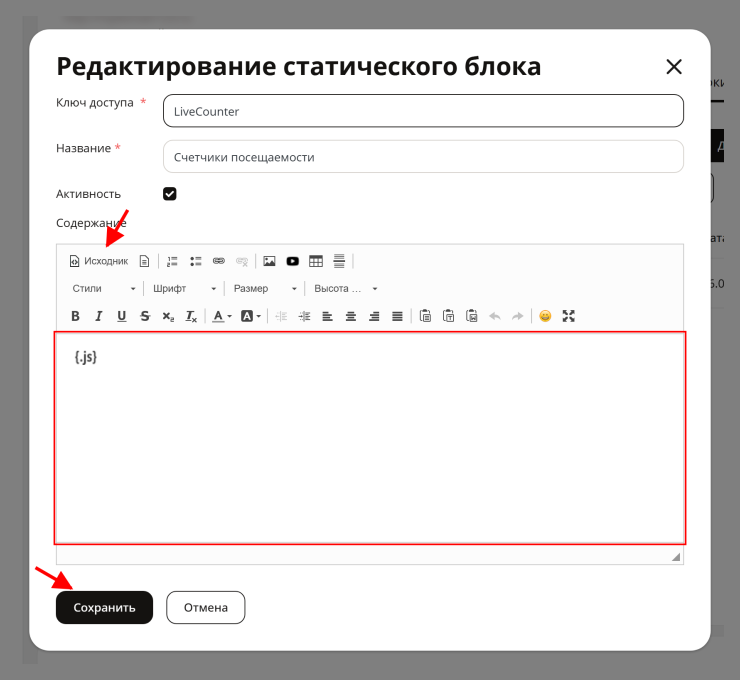Justify the text alignment
740x680 pixels.
[397, 316]
